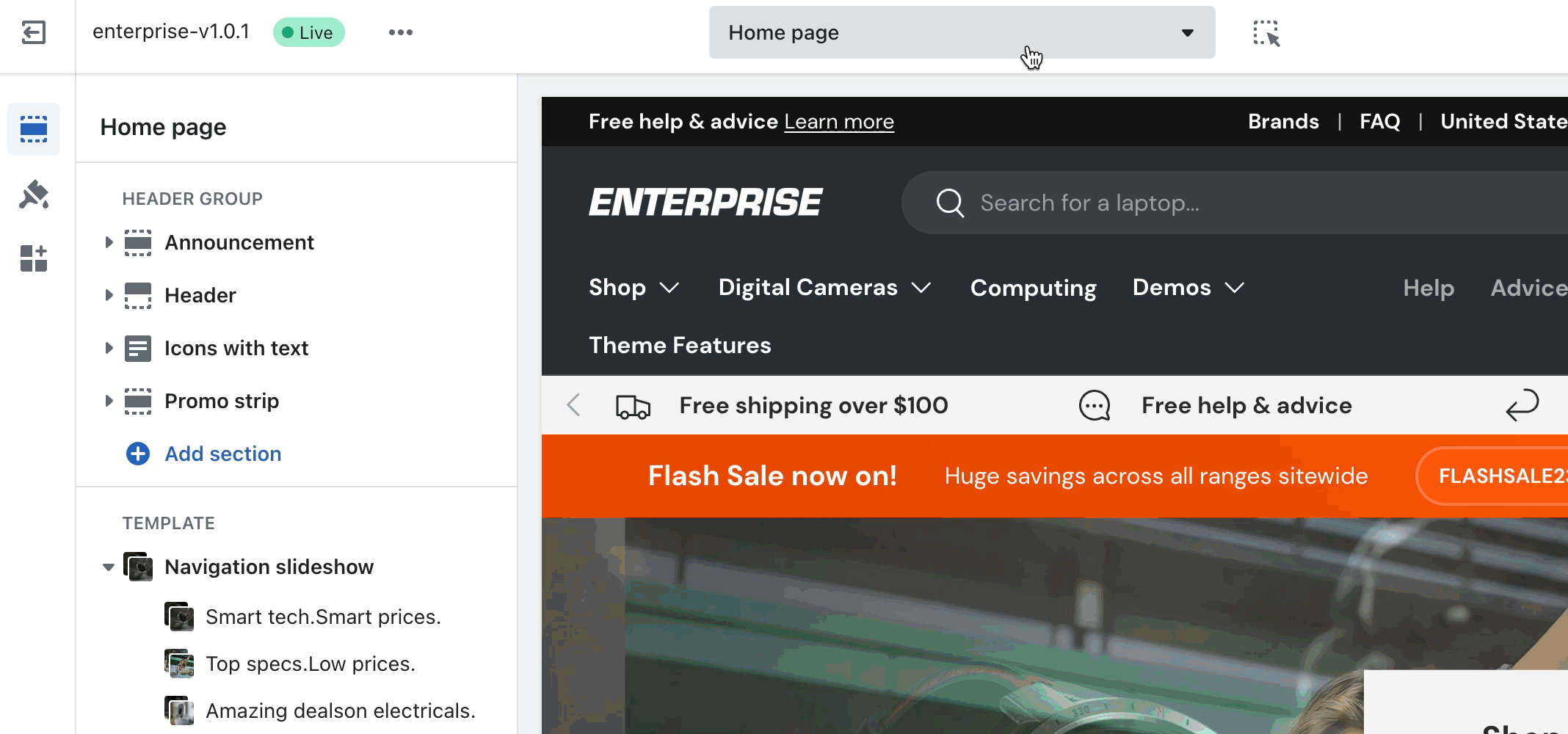Expand the Announcement section
1568x734 pixels.
[109, 242]
